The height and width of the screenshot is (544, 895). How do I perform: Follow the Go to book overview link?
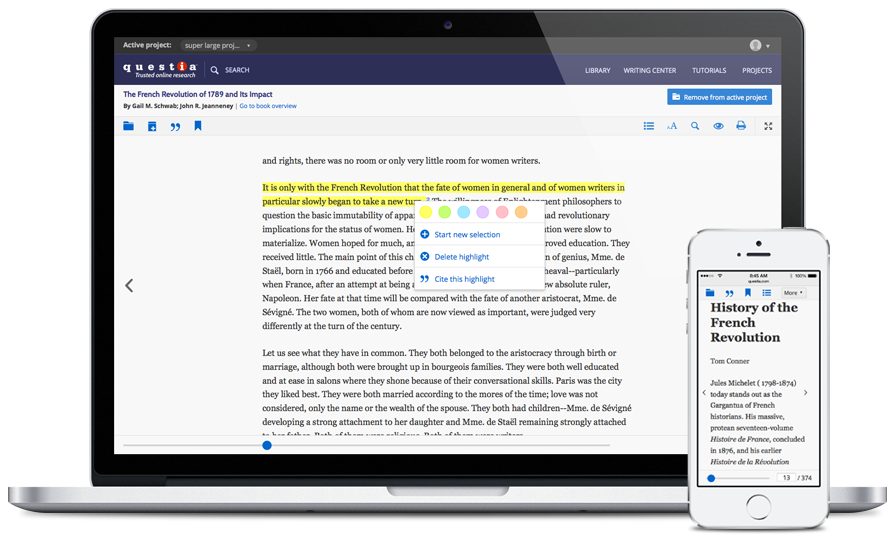[268, 106]
